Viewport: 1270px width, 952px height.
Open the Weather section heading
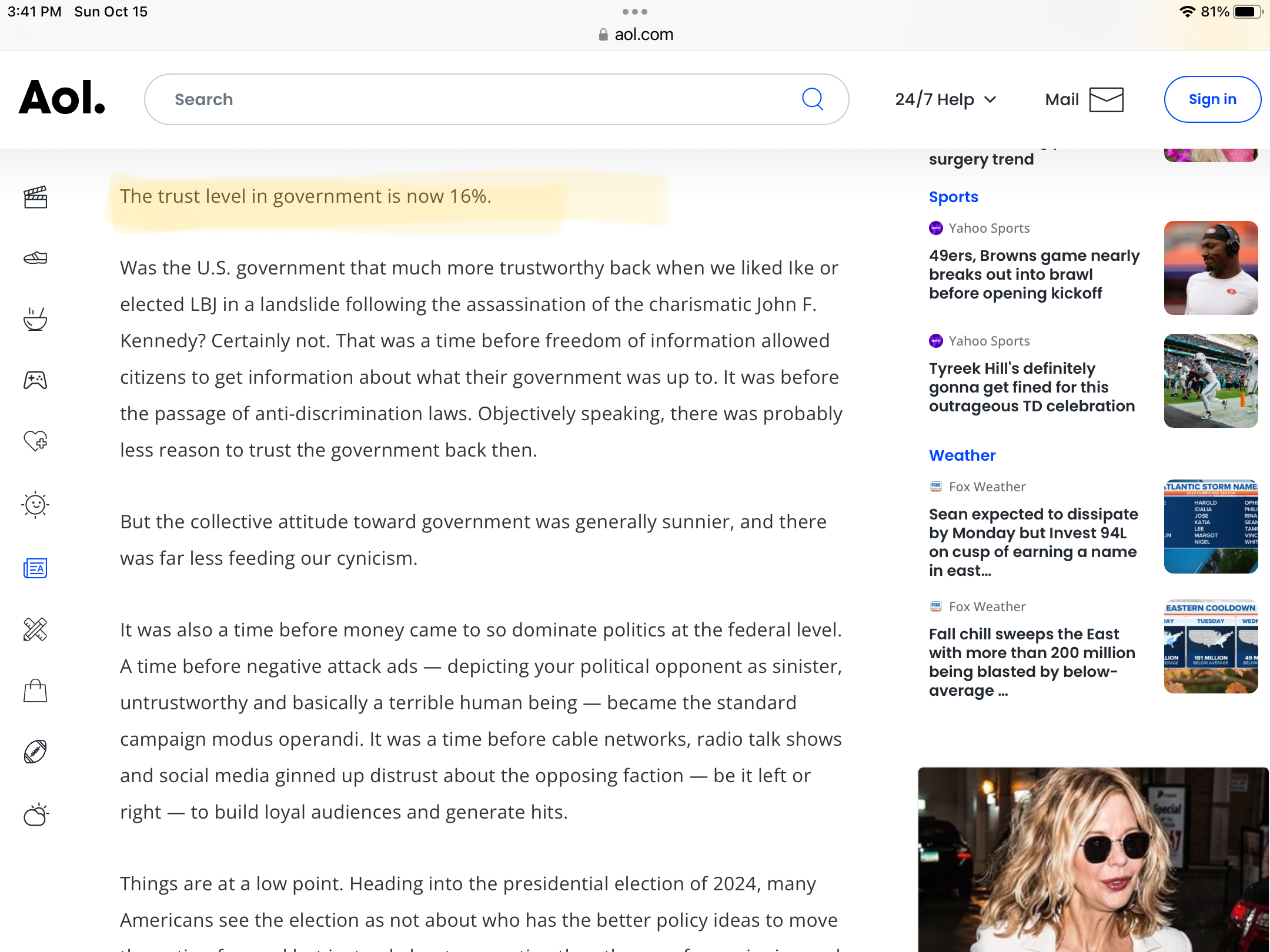[x=962, y=455]
